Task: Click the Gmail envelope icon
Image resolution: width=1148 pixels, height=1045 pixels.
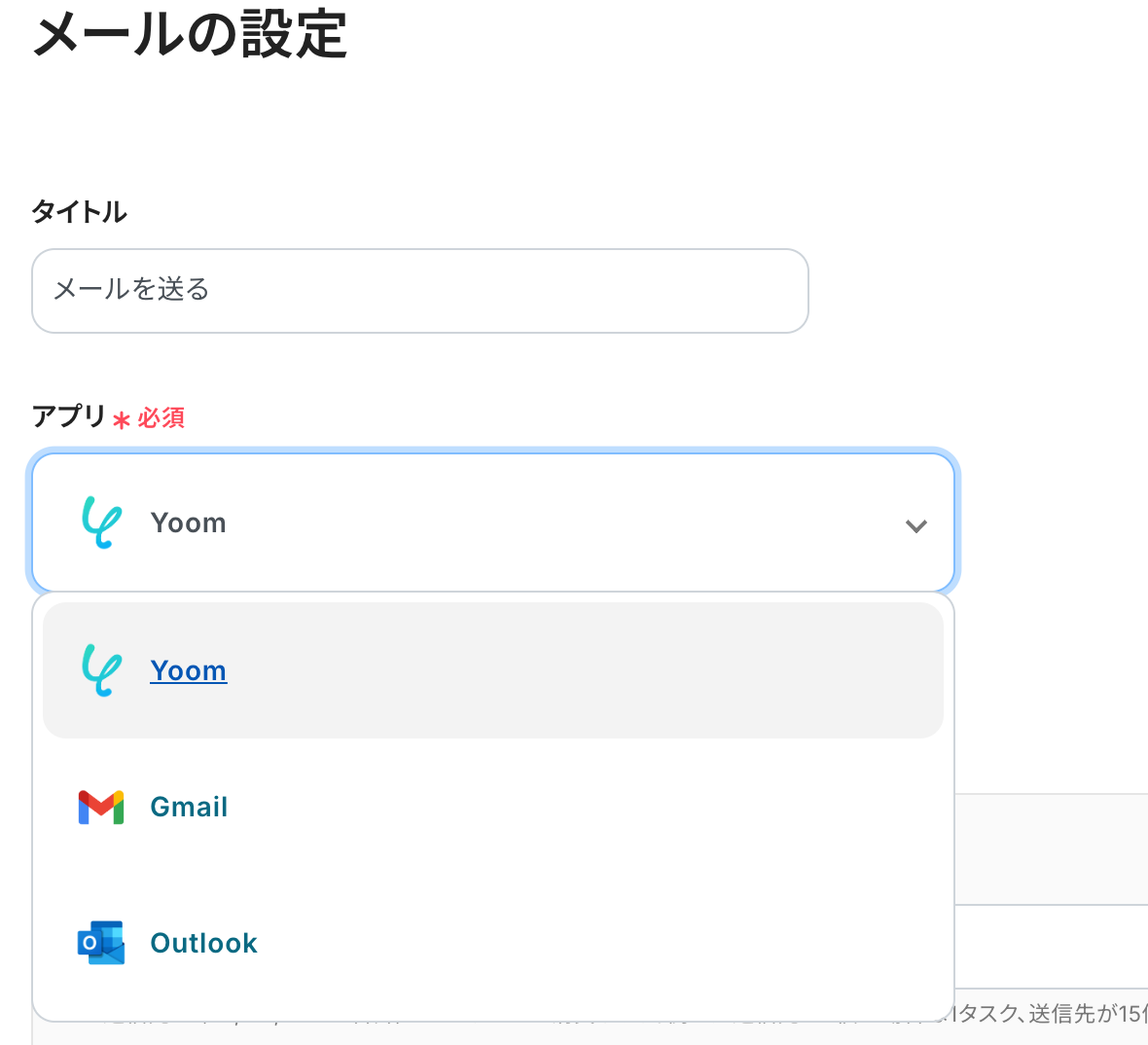Action: [x=101, y=807]
